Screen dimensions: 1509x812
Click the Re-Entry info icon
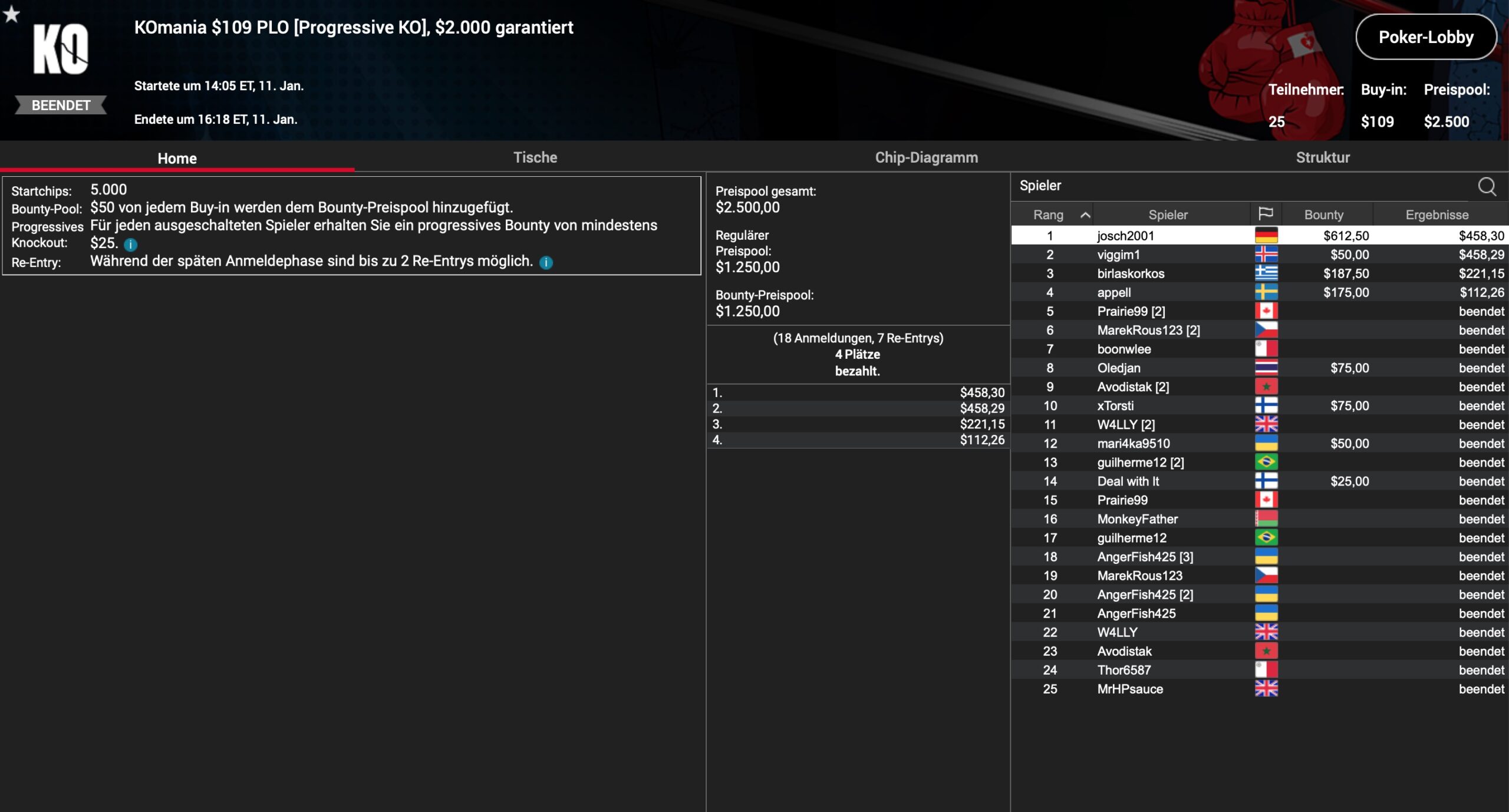click(546, 262)
